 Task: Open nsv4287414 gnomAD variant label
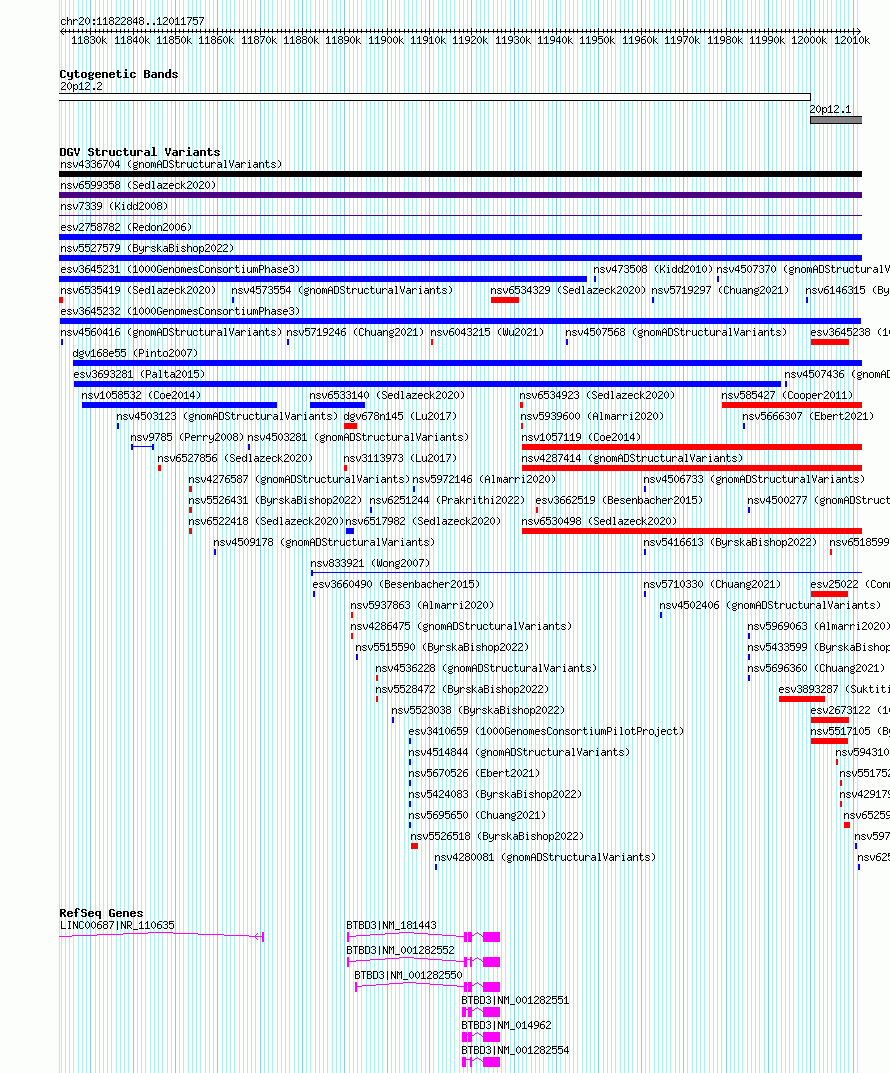point(632,458)
